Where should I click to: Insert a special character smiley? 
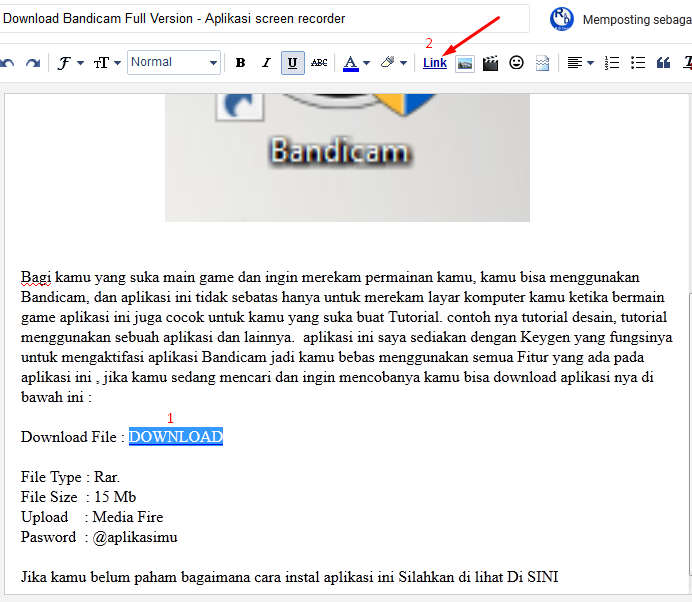click(x=516, y=63)
